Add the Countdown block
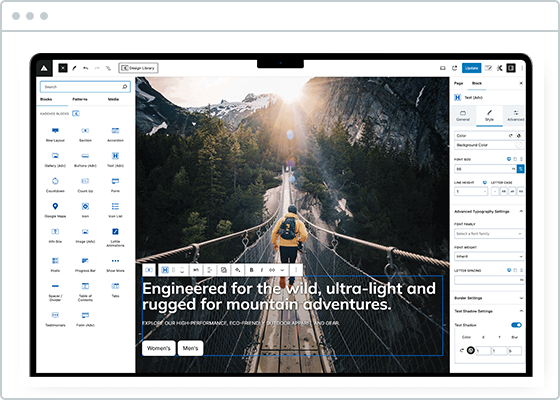The width and height of the screenshot is (560, 400). pos(55,185)
